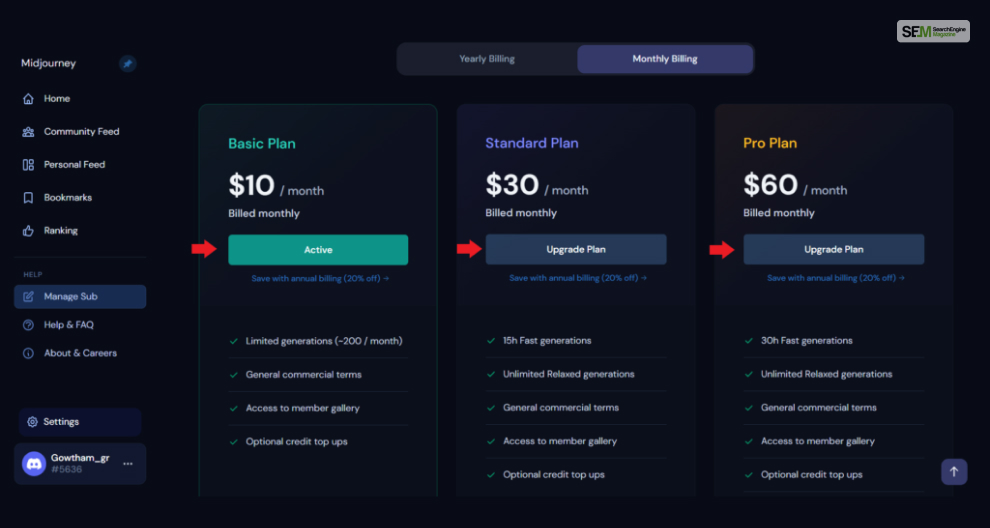Select the Bookmarks icon
The height and width of the screenshot is (528, 990).
pos(28,198)
